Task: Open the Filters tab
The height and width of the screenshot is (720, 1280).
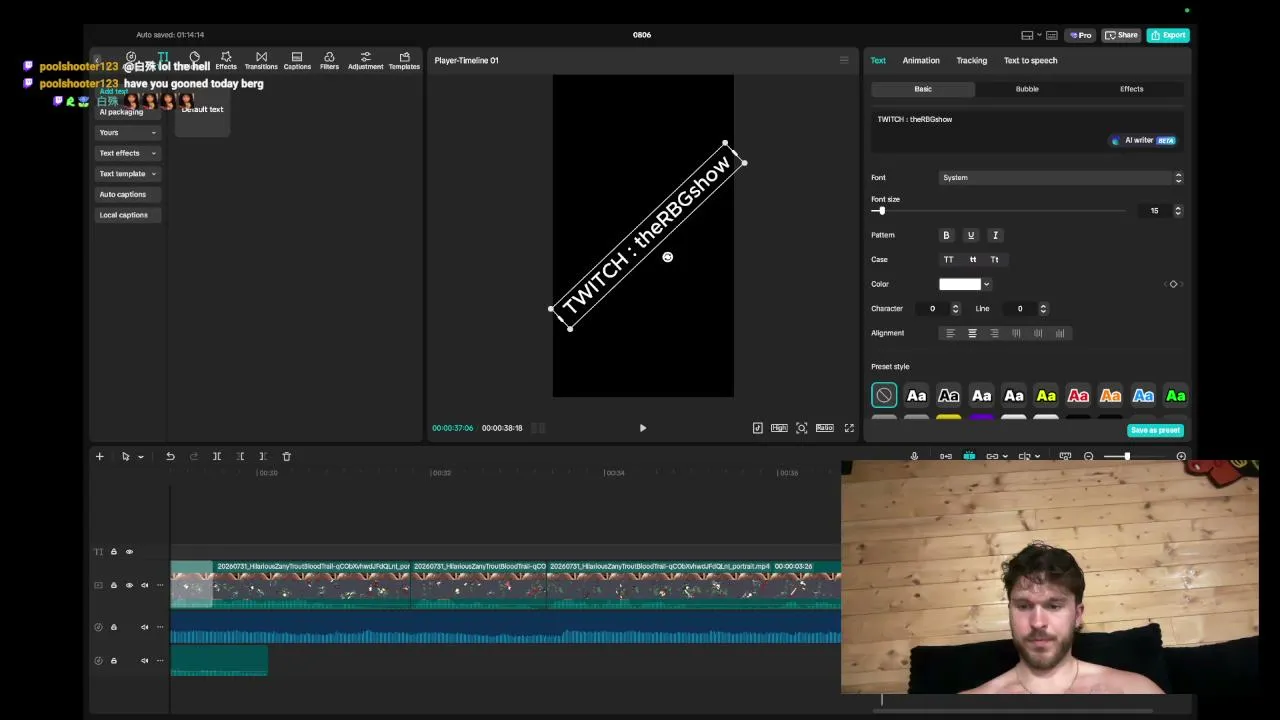Action: coord(329,61)
